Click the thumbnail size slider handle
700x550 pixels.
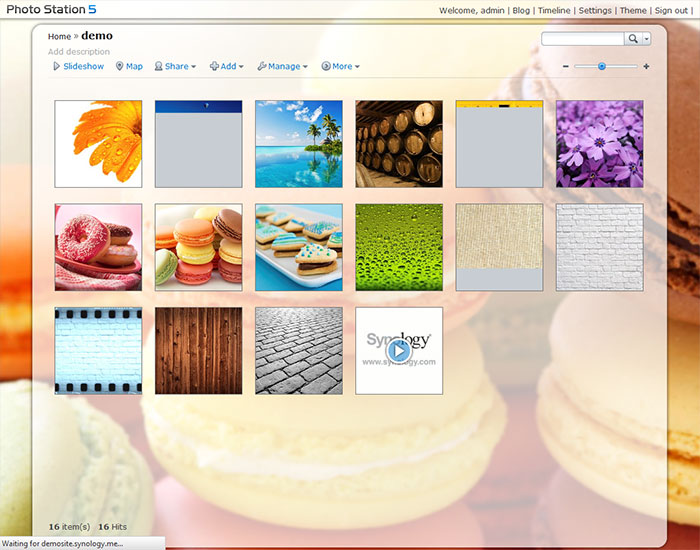click(x=602, y=67)
